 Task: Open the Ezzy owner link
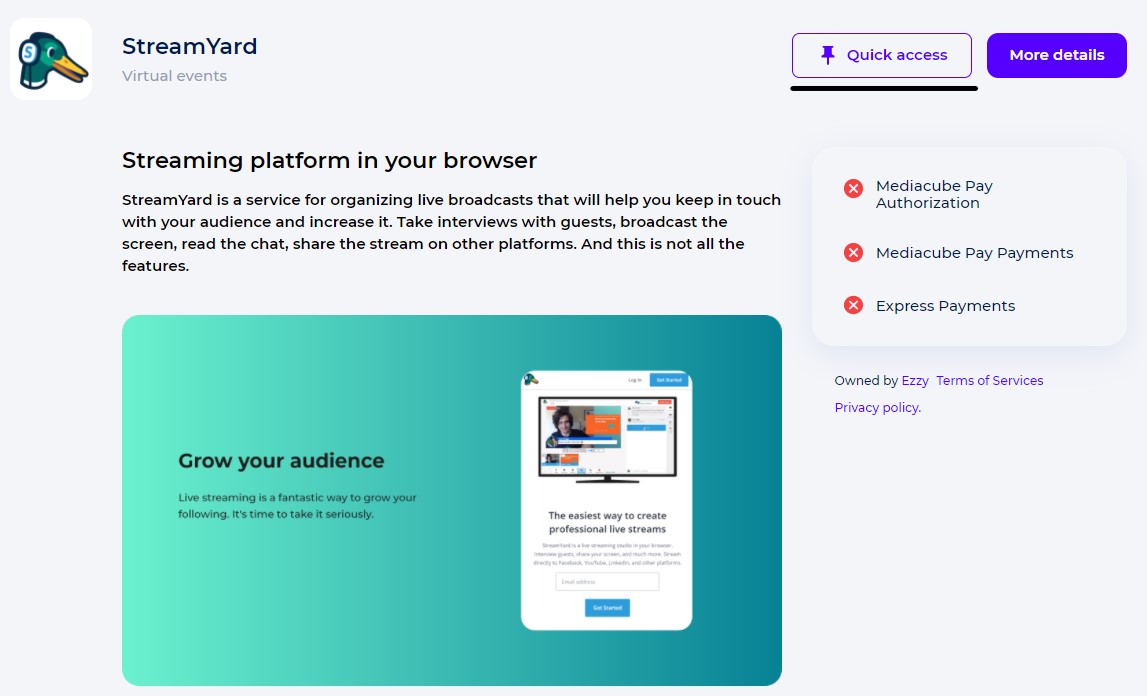[915, 381]
